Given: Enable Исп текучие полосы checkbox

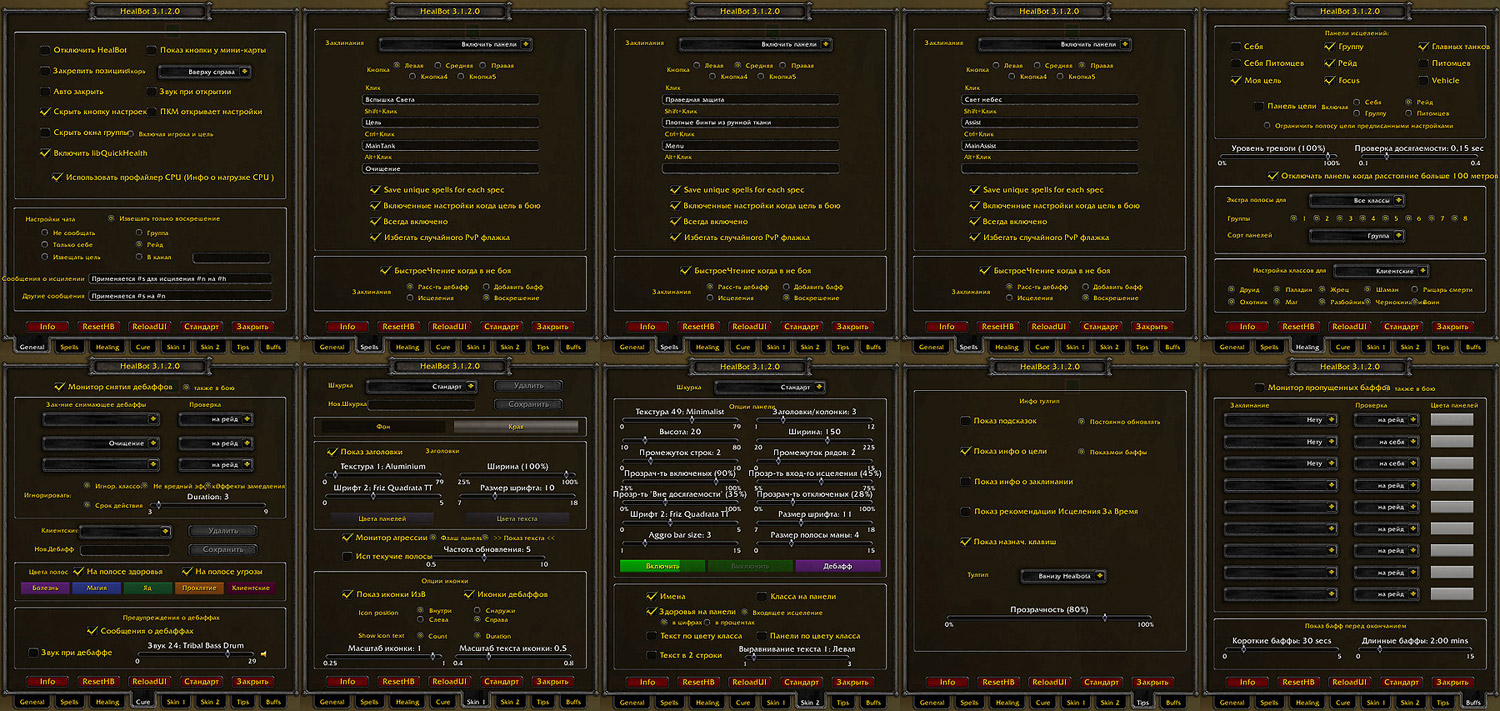Looking at the screenshot, I should [347, 556].
